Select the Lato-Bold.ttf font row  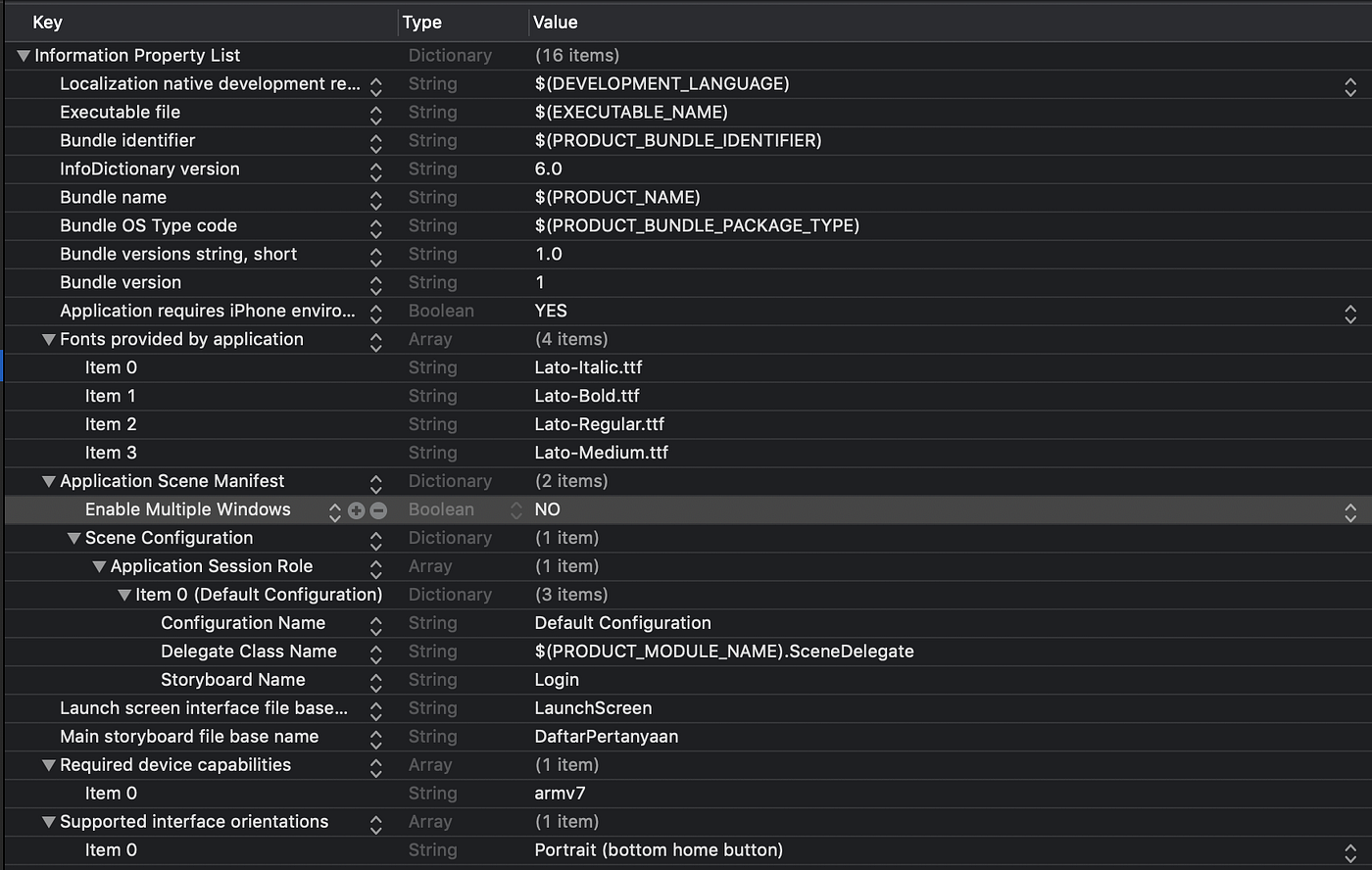click(x=588, y=396)
